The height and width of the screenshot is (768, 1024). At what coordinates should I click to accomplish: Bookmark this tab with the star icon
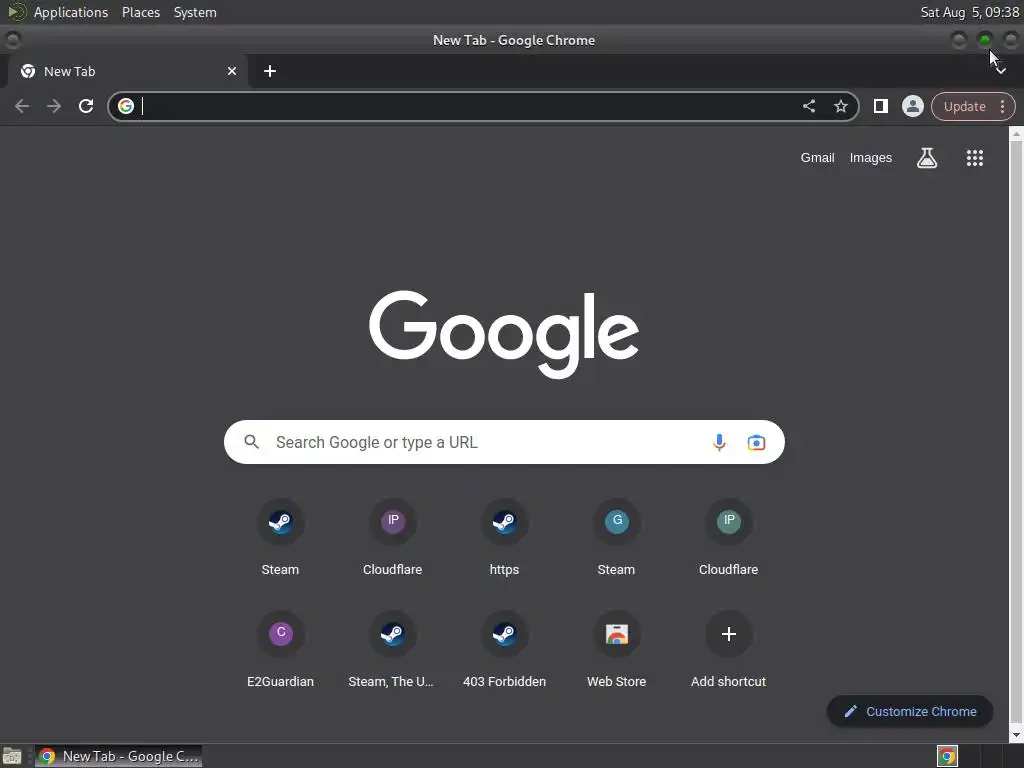point(840,106)
